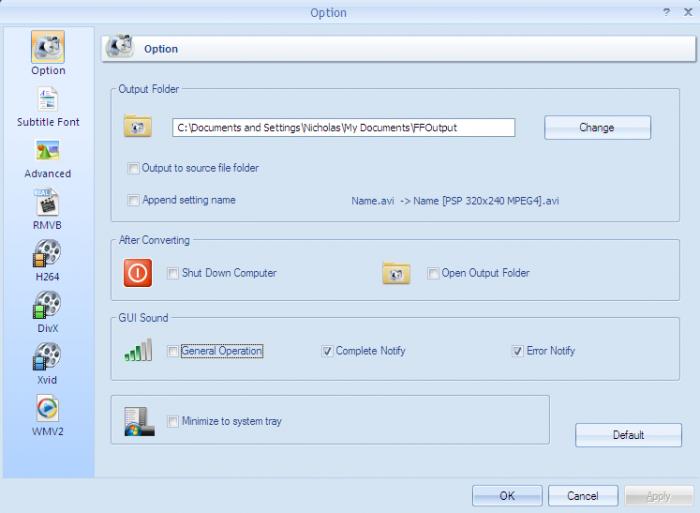Confirm the dialog with OK
This screenshot has width=700, height=513.
pos(507,496)
